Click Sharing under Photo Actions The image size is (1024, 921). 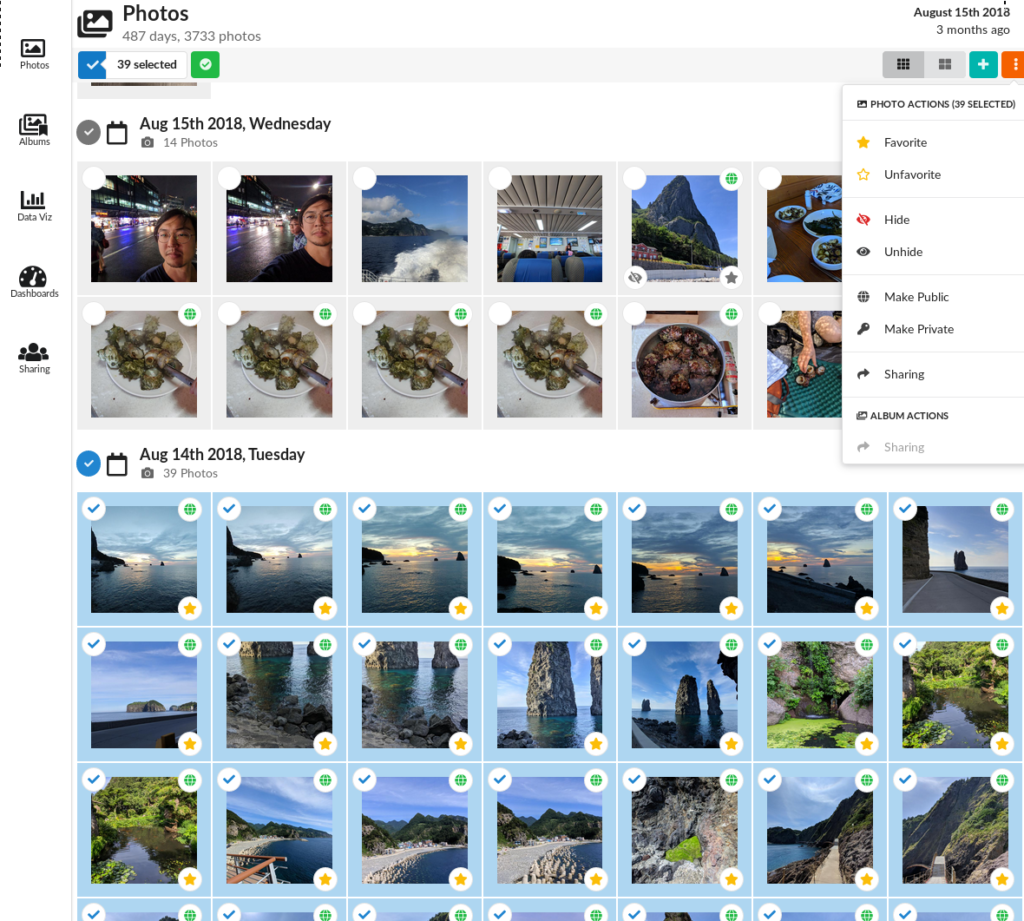click(x=904, y=374)
